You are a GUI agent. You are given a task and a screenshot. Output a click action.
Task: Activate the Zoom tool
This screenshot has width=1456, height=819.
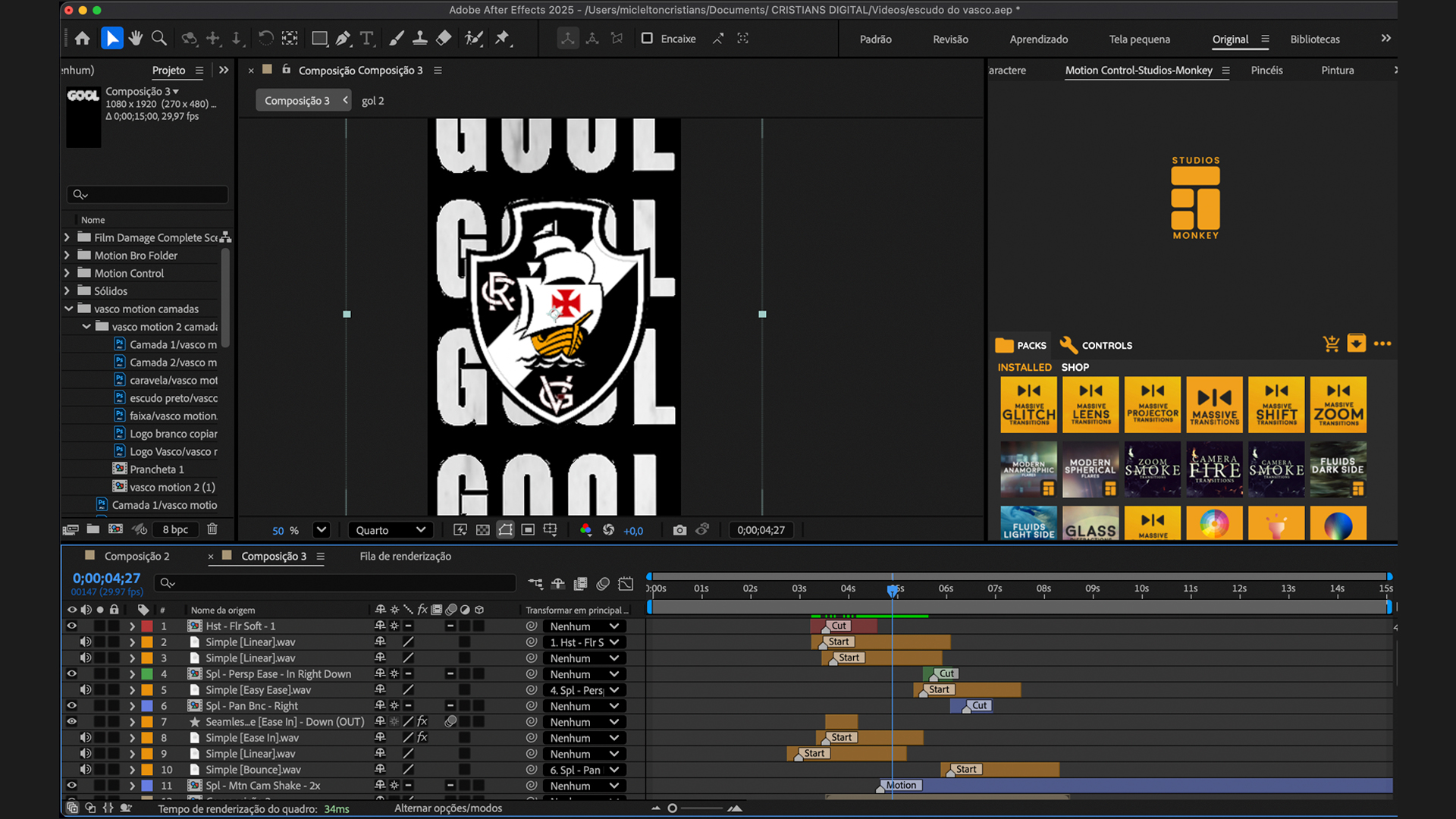pos(158,38)
